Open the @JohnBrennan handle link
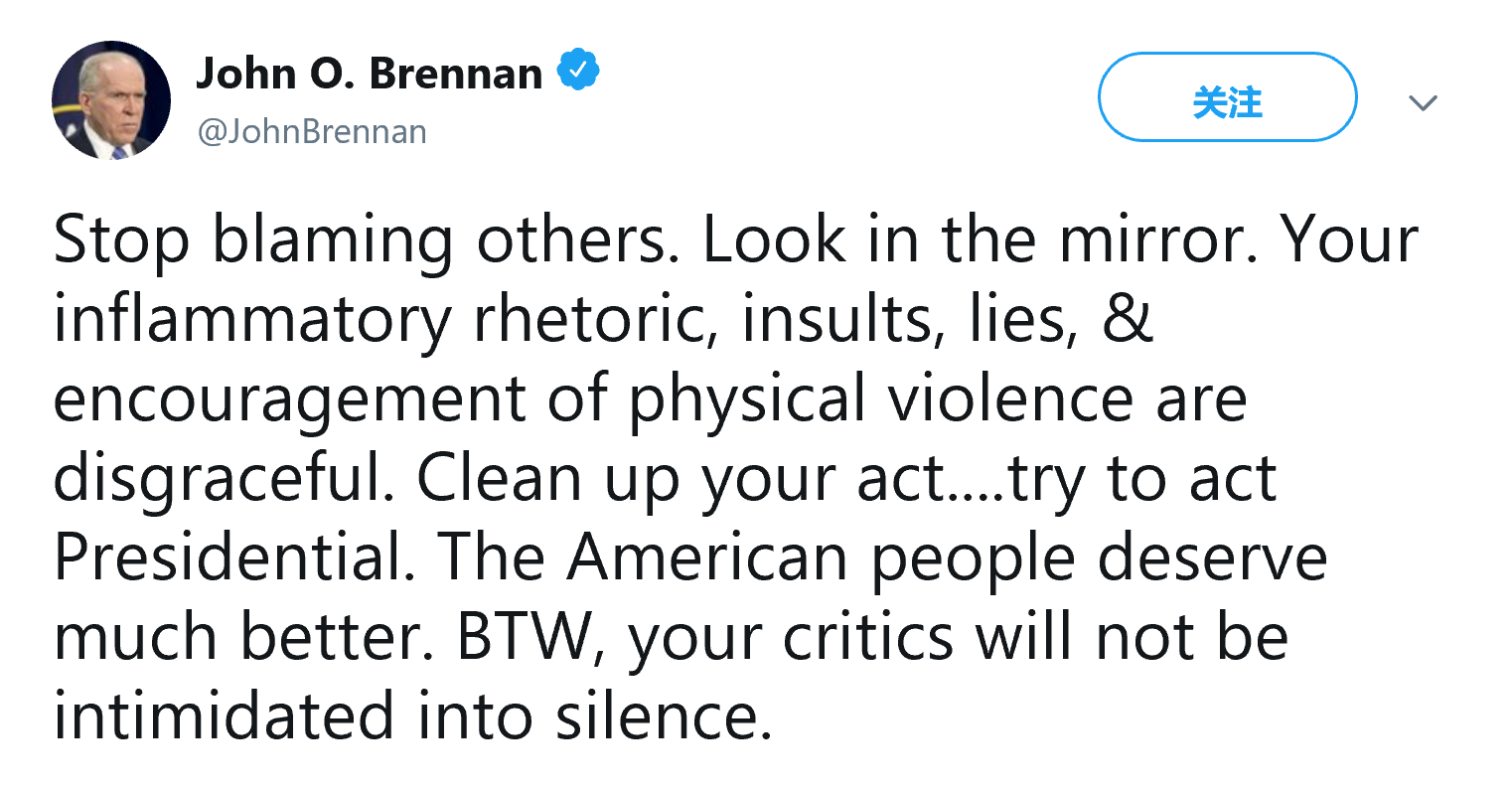The height and width of the screenshot is (794, 1512). point(312,131)
